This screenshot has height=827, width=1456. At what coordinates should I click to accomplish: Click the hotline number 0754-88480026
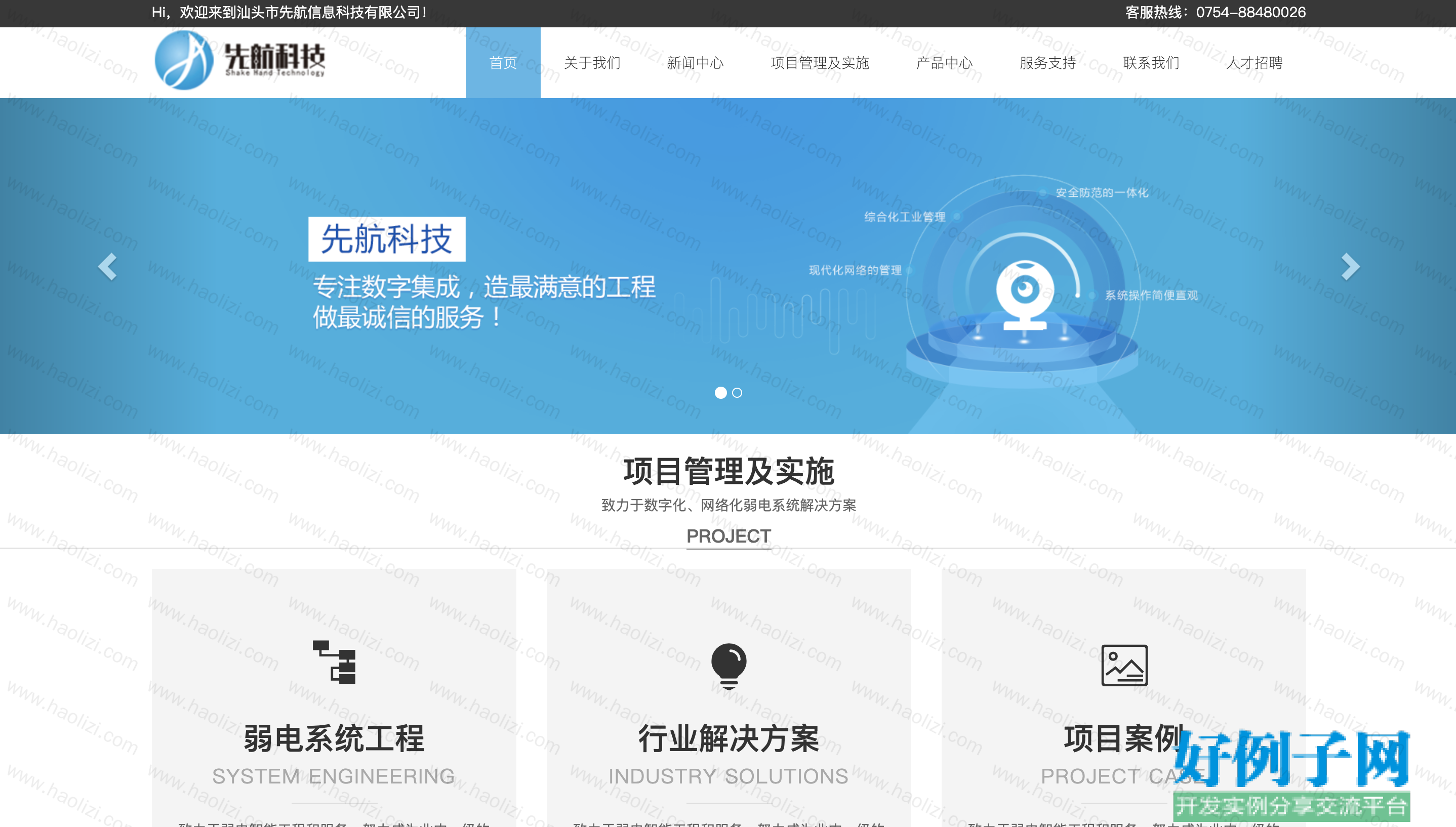pyautogui.click(x=1250, y=12)
